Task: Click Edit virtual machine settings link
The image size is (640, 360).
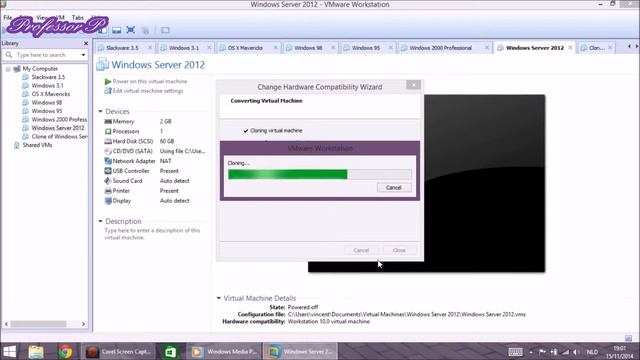Action: click(x=148, y=91)
